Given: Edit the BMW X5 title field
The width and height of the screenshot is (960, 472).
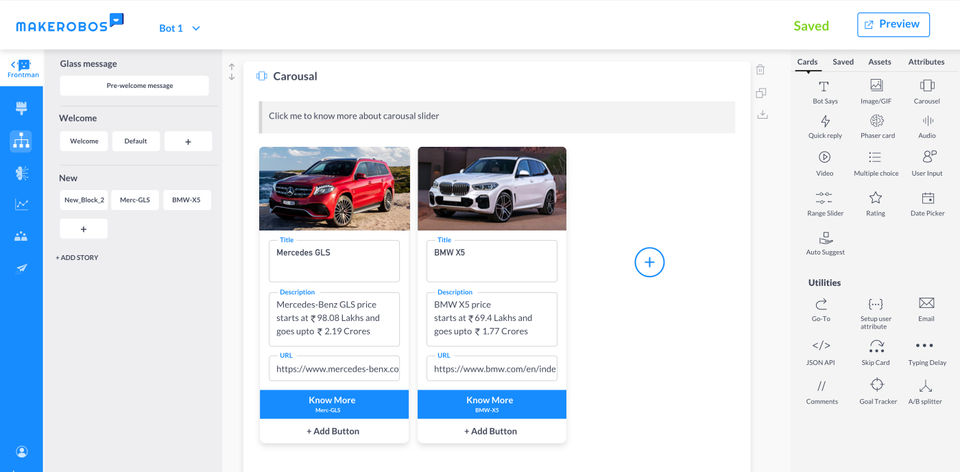Looking at the screenshot, I should click(x=492, y=261).
